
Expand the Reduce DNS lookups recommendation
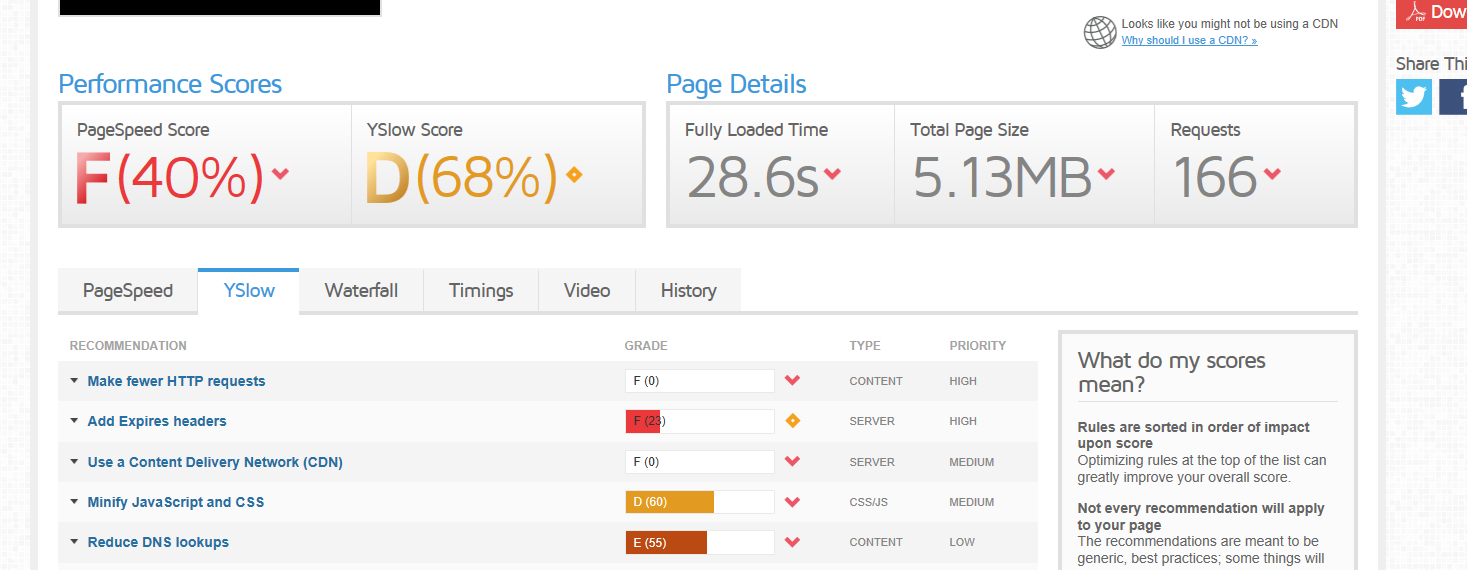coord(75,542)
